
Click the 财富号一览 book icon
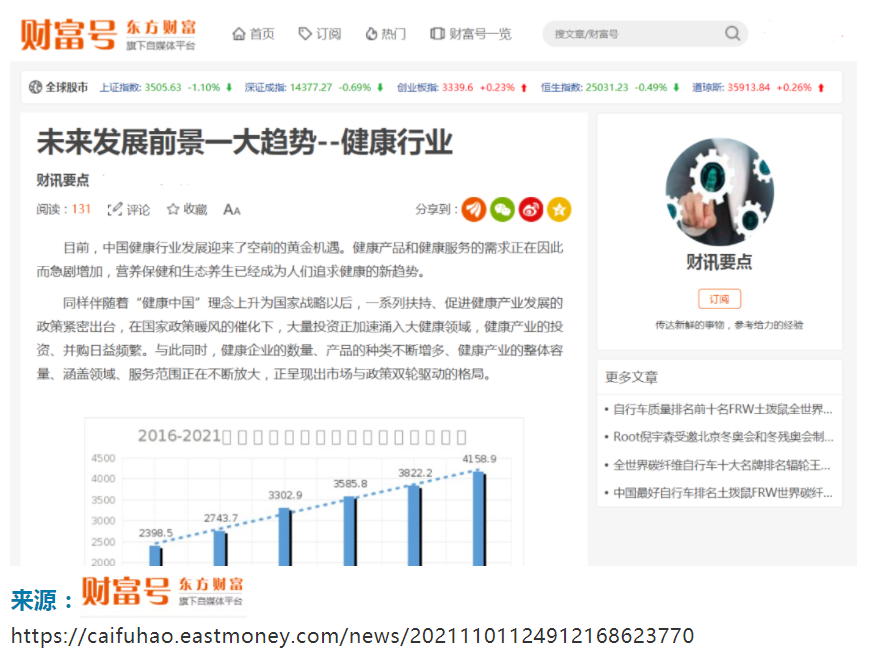click(x=438, y=34)
